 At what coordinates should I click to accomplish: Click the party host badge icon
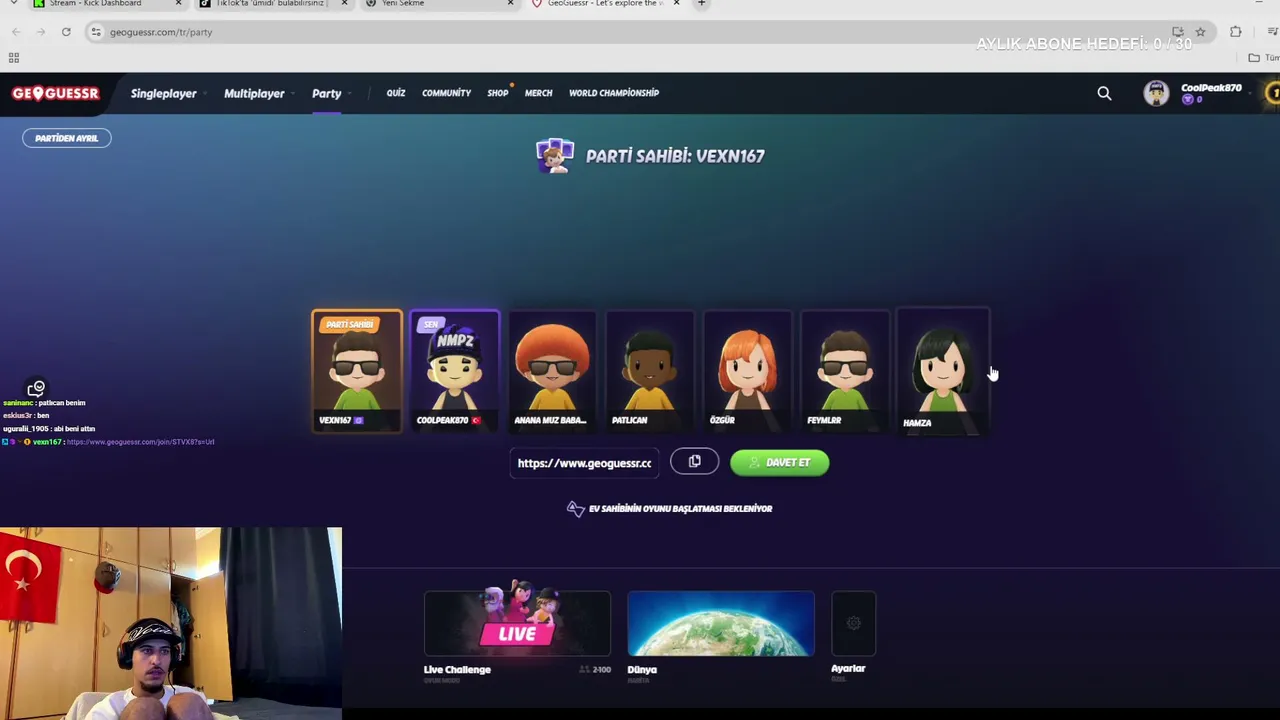(554, 156)
